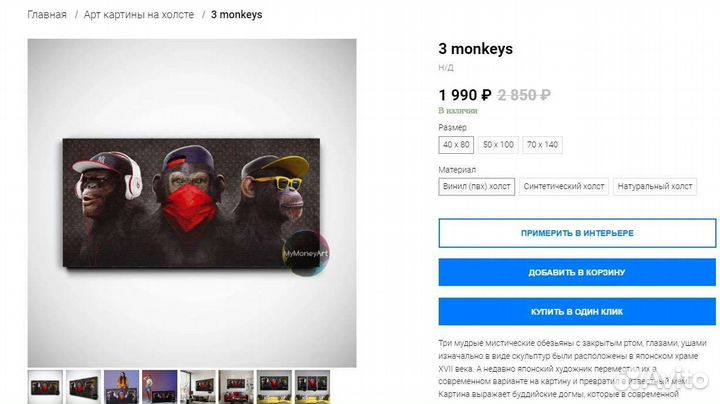Screen dimensions: 720x404
Task: View sixth thumbnail with red sofa
Action: point(236,387)
